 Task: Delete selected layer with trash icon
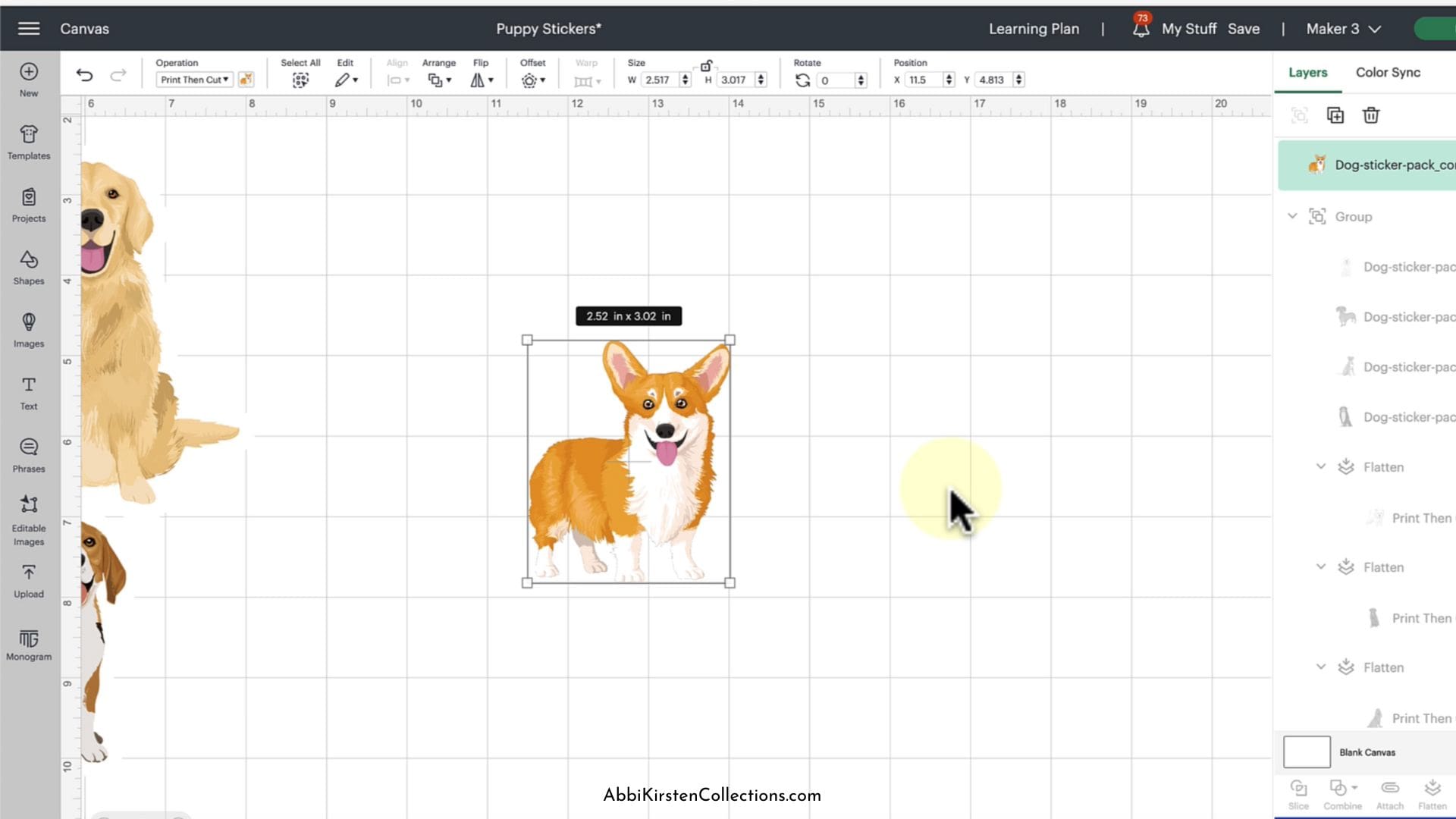(x=1370, y=115)
